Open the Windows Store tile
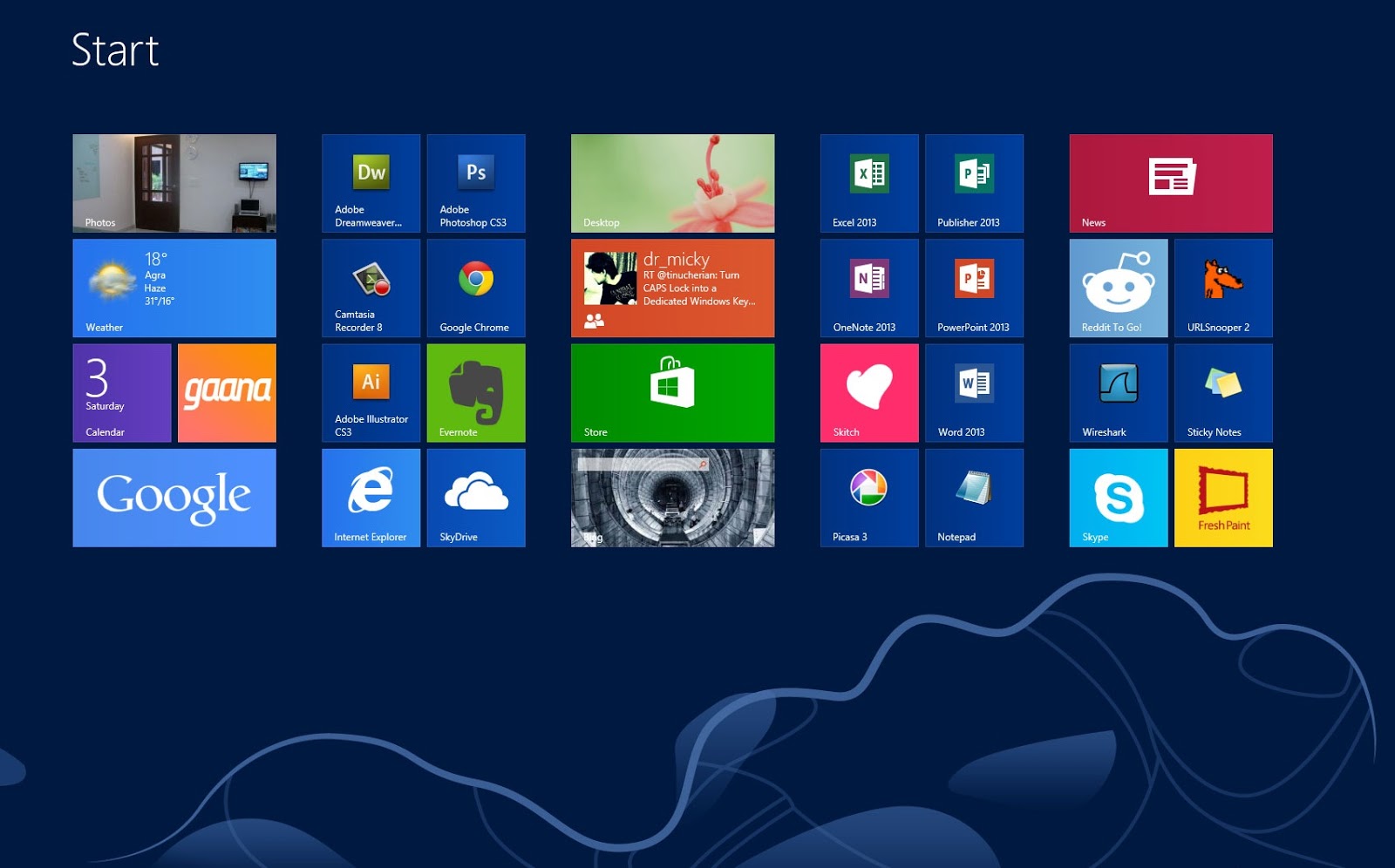This screenshot has width=1395, height=868. (x=673, y=393)
